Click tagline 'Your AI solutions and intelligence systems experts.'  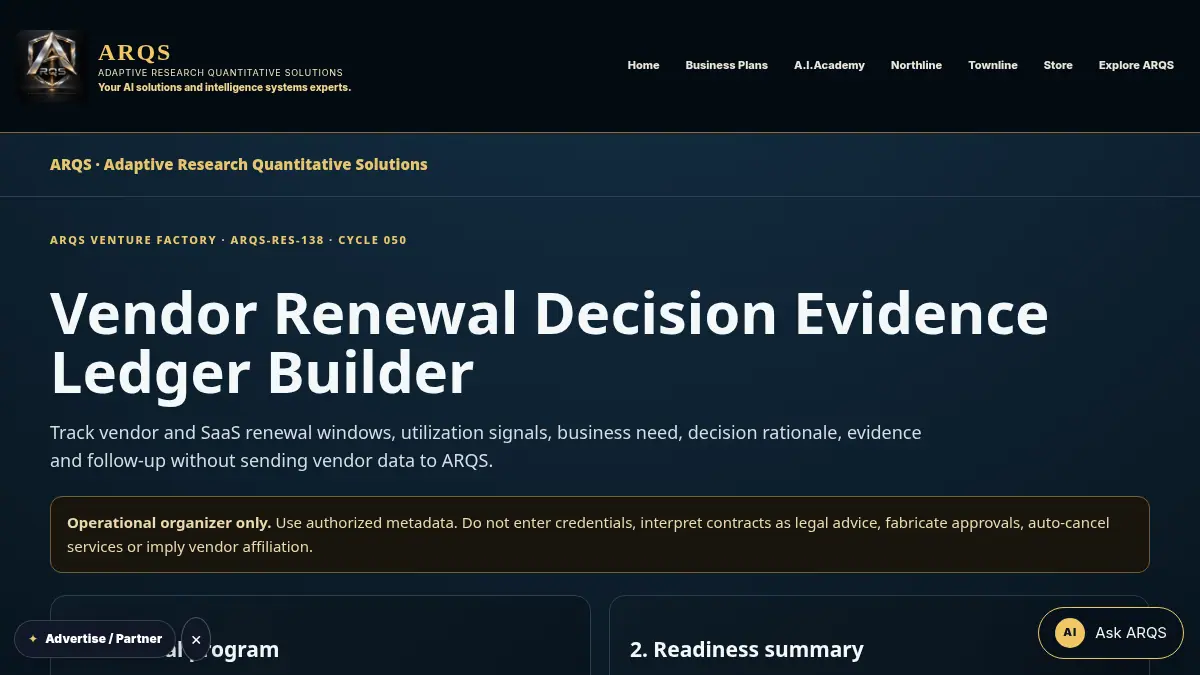224,87
